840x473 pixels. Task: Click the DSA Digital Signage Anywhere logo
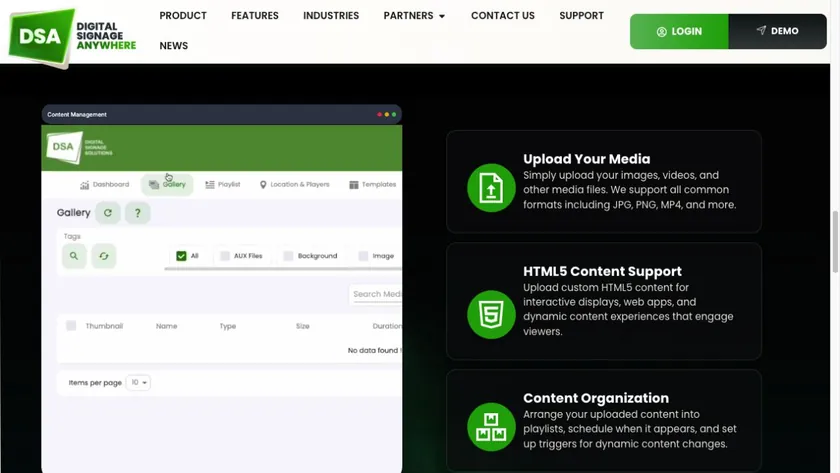click(72, 36)
